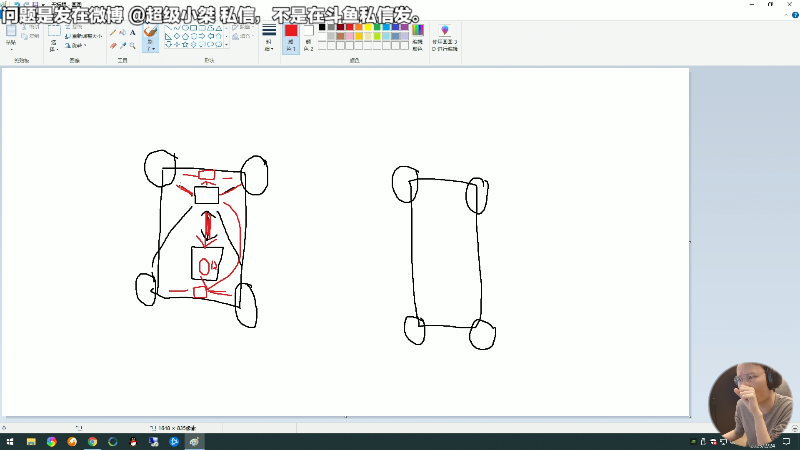Select the Right triangle shape
The image size is (800, 450).
point(168,36)
